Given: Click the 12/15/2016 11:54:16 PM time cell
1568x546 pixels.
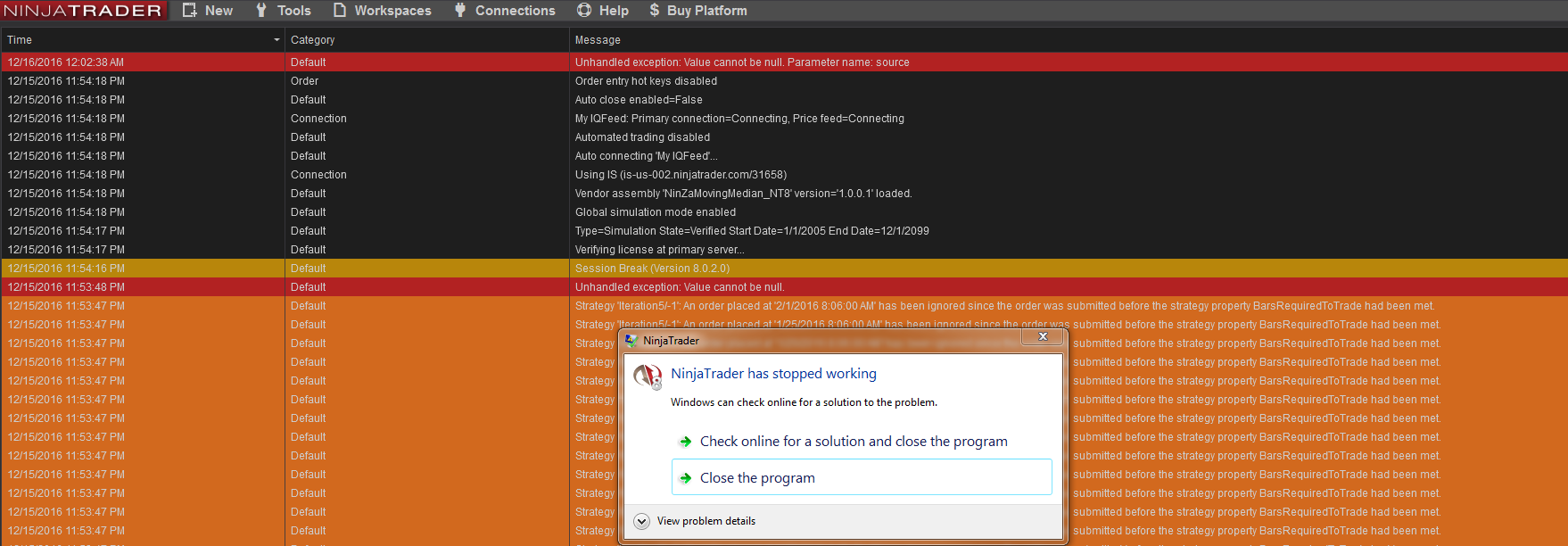Looking at the screenshot, I should click(x=66, y=269).
